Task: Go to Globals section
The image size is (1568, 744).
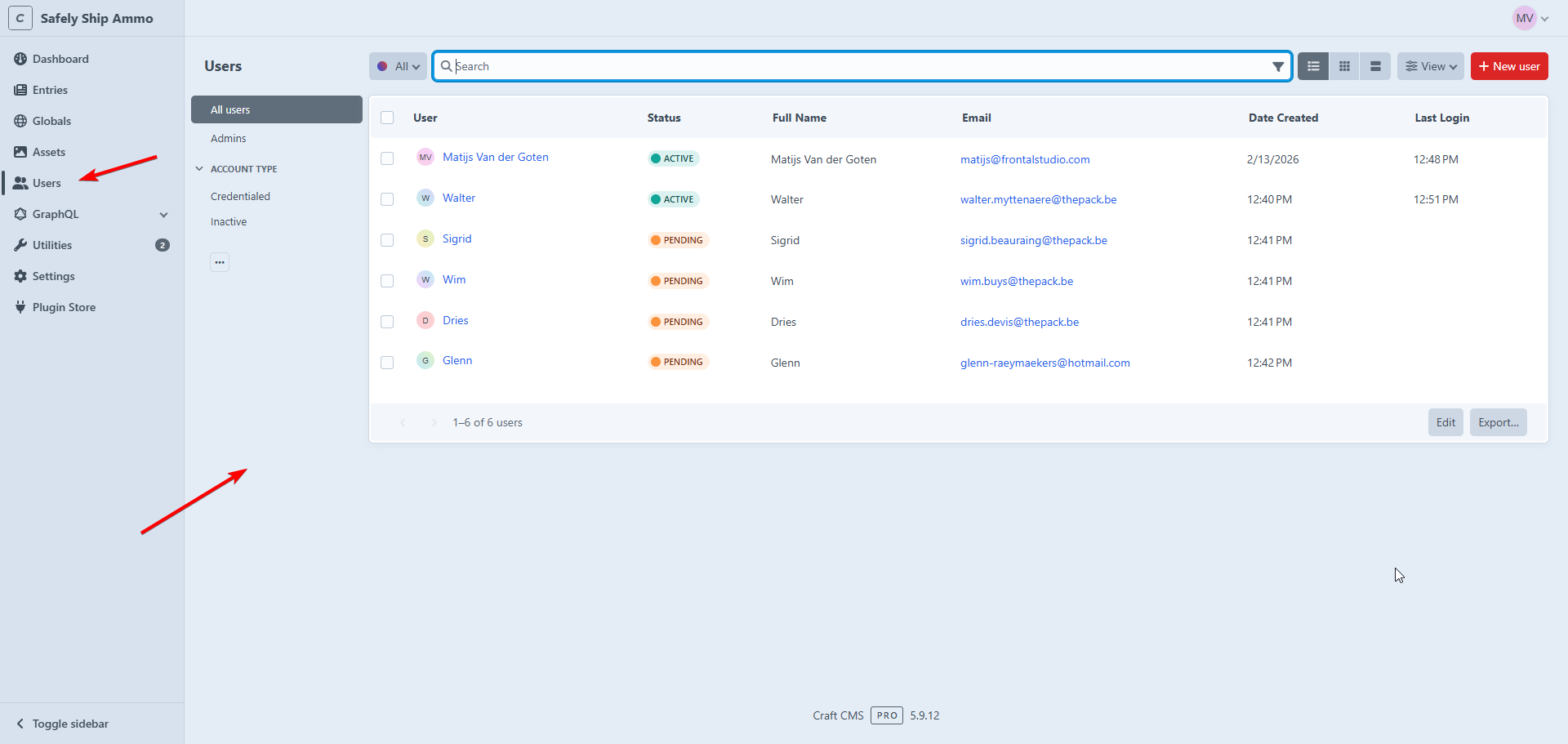Action: [42, 121]
